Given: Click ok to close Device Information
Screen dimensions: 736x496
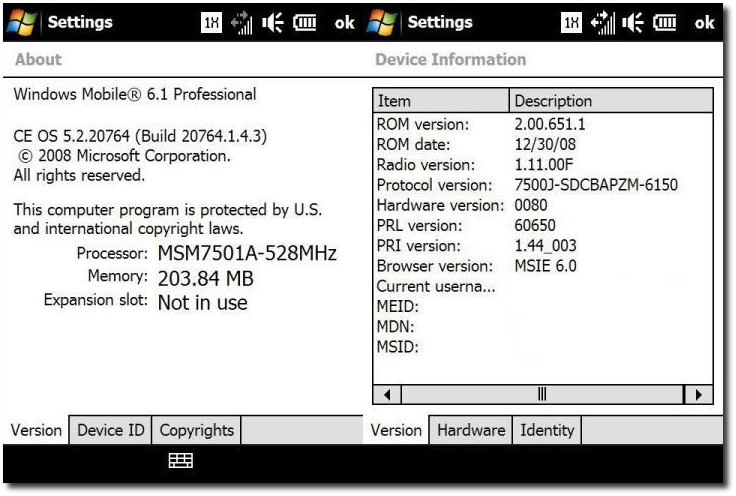Looking at the screenshot, I should pos(705,23).
